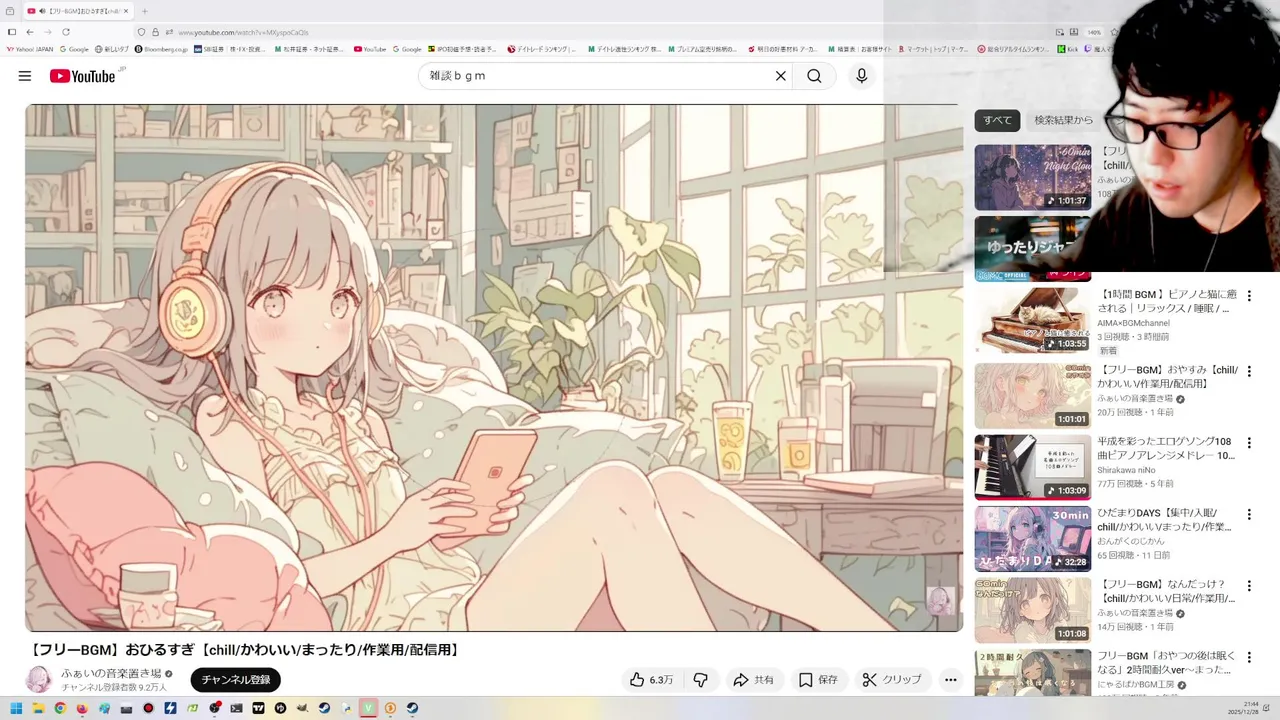Open Yahoo! JAPAN bookmark
This screenshot has height=720, width=1280.
click(x=29, y=49)
